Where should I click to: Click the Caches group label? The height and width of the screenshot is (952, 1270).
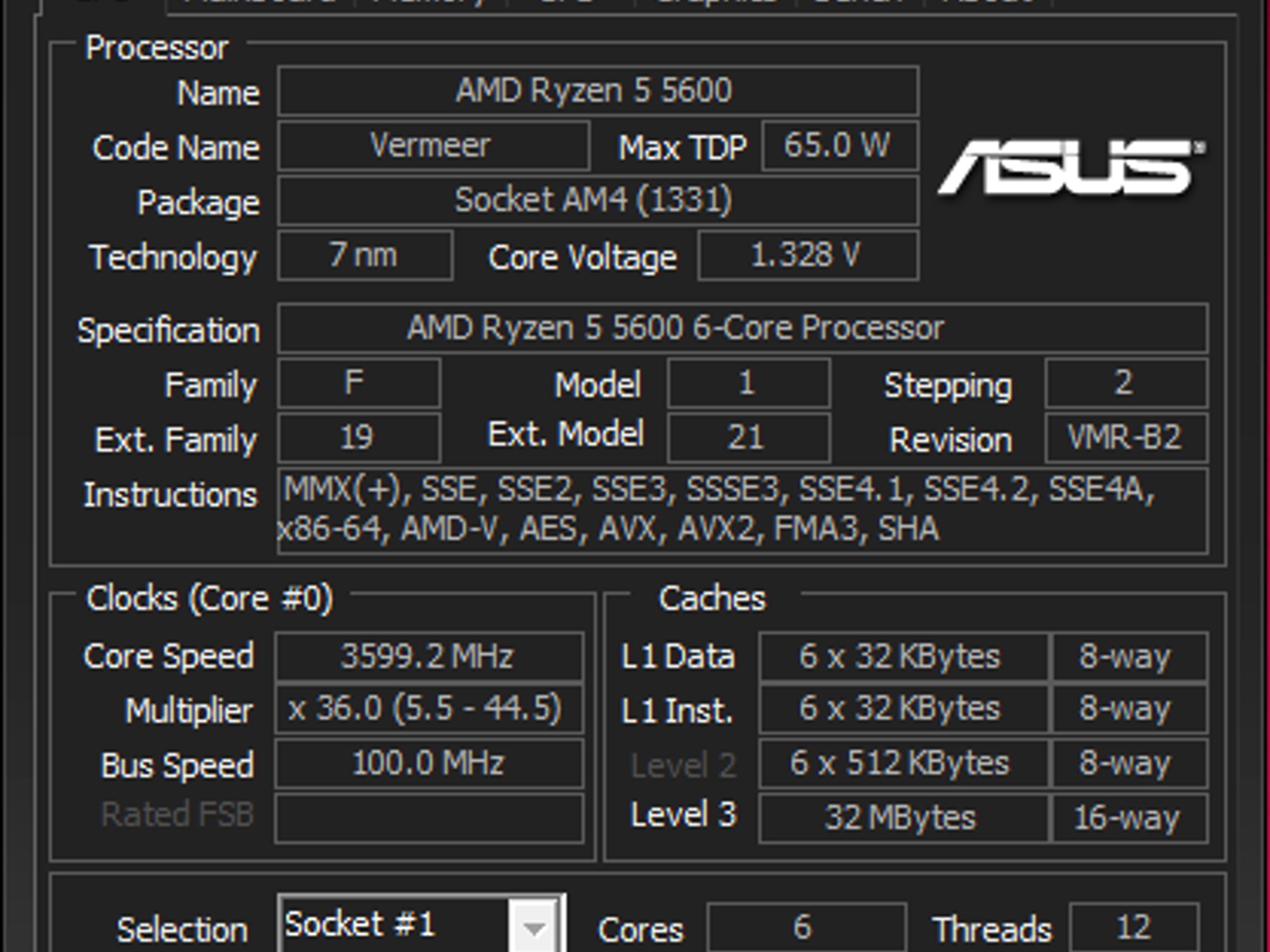tap(712, 599)
